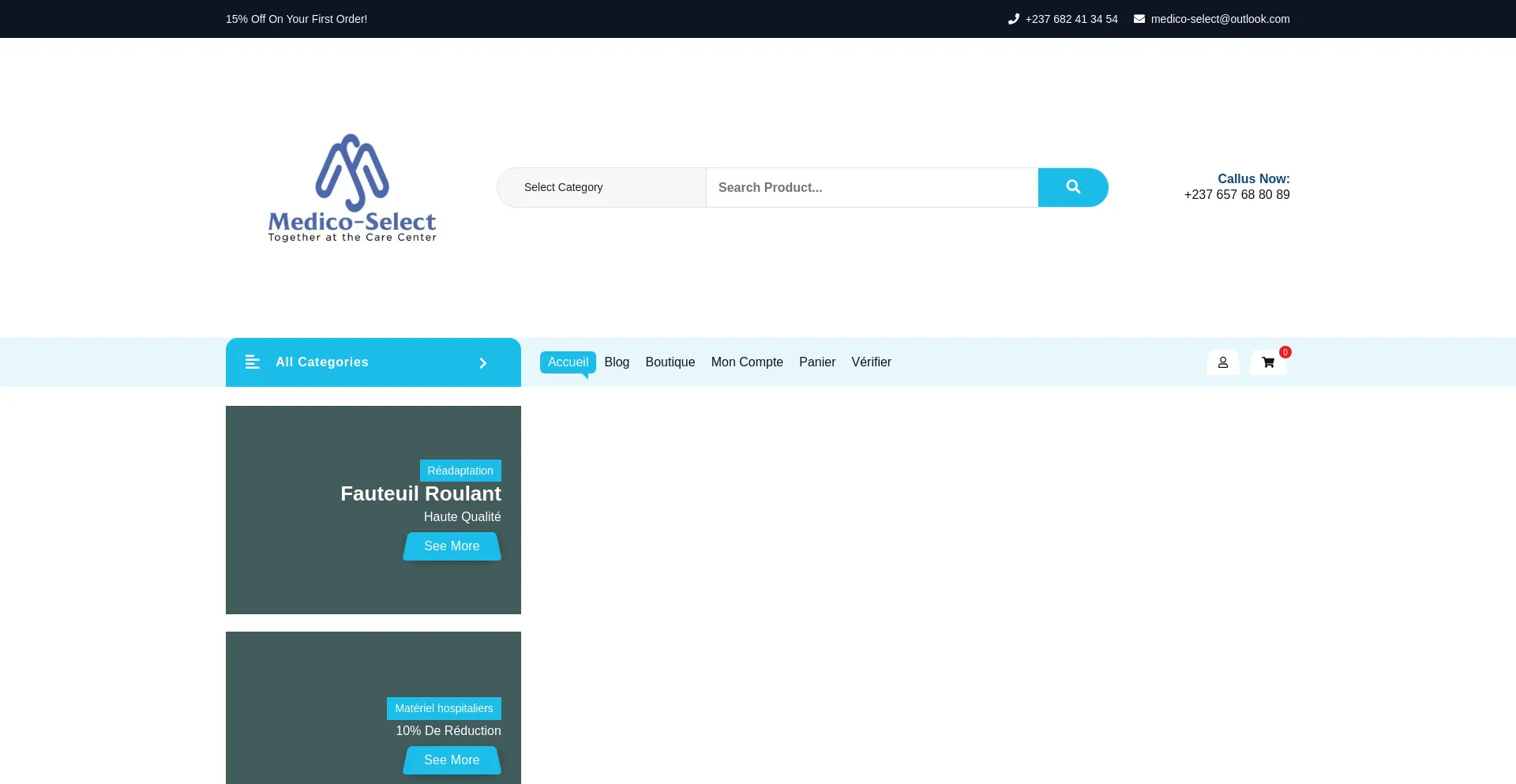This screenshot has height=784, width=1516.
Task: Open the Select Category dropdown
Action: coord(602,187)
